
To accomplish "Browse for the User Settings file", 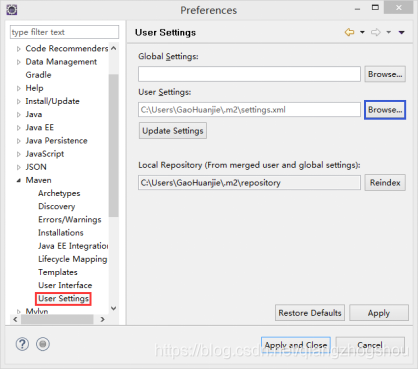I will [385, 110].
